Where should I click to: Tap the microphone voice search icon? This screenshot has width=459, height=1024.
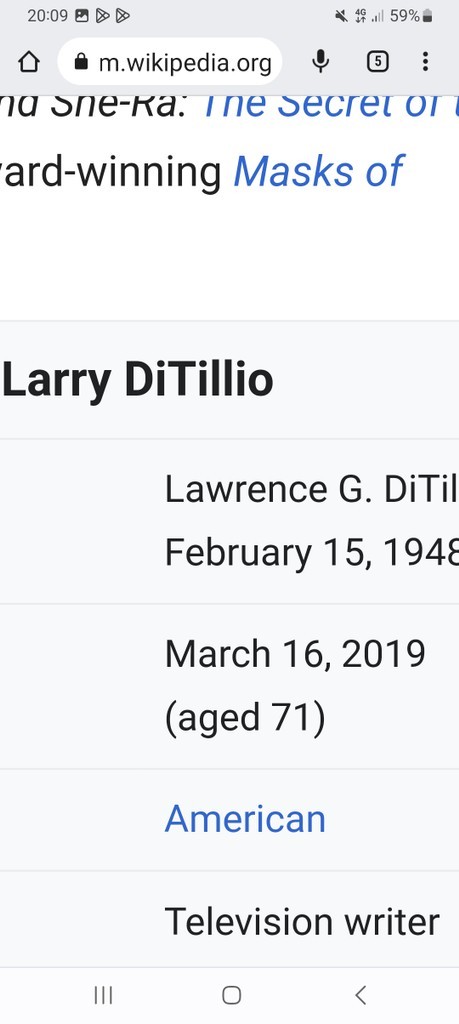[320, 62]
